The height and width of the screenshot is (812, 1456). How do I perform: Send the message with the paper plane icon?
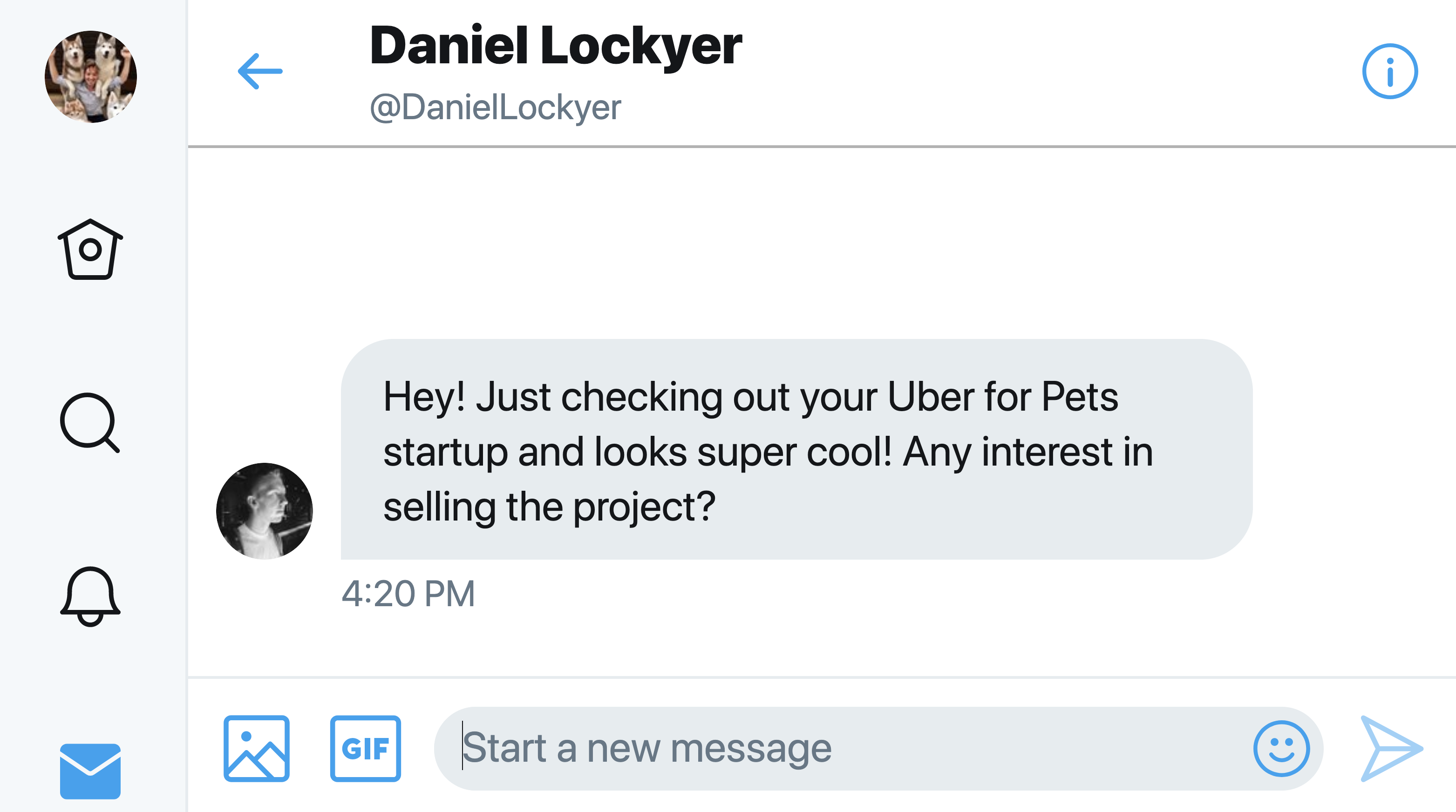click(1390, 748)
